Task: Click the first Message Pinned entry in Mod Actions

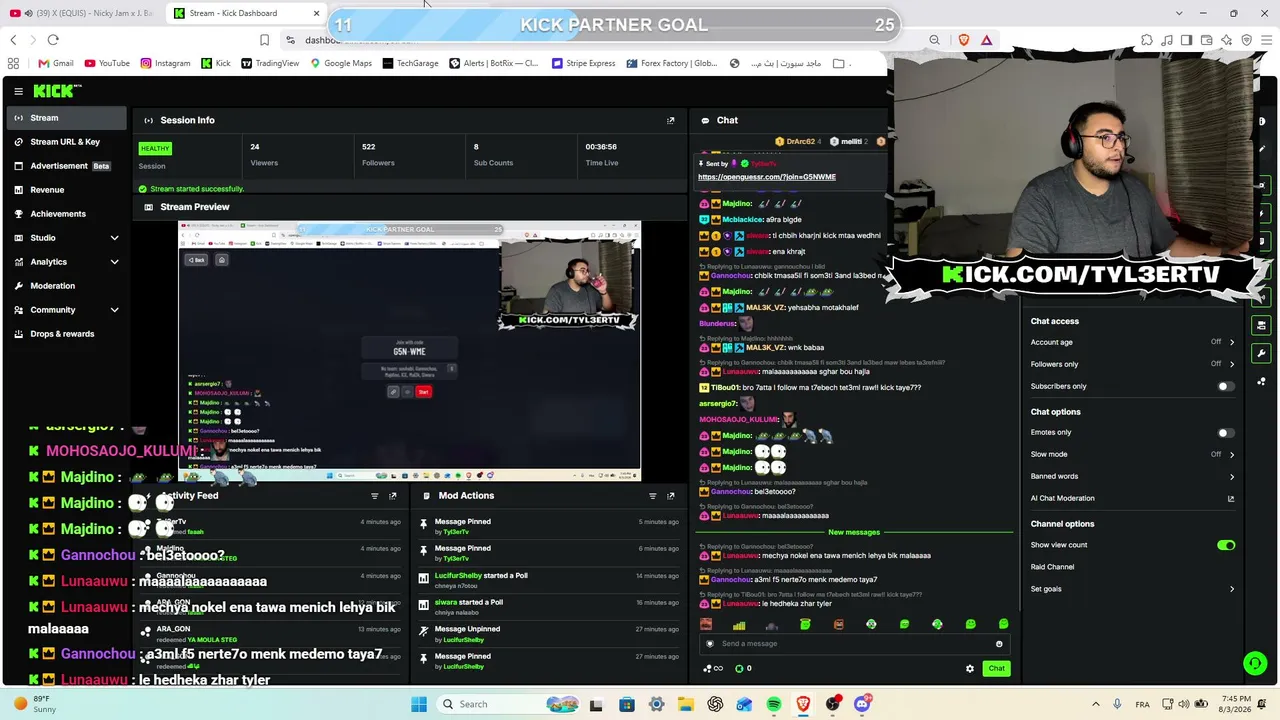Action: pos(548,526)
